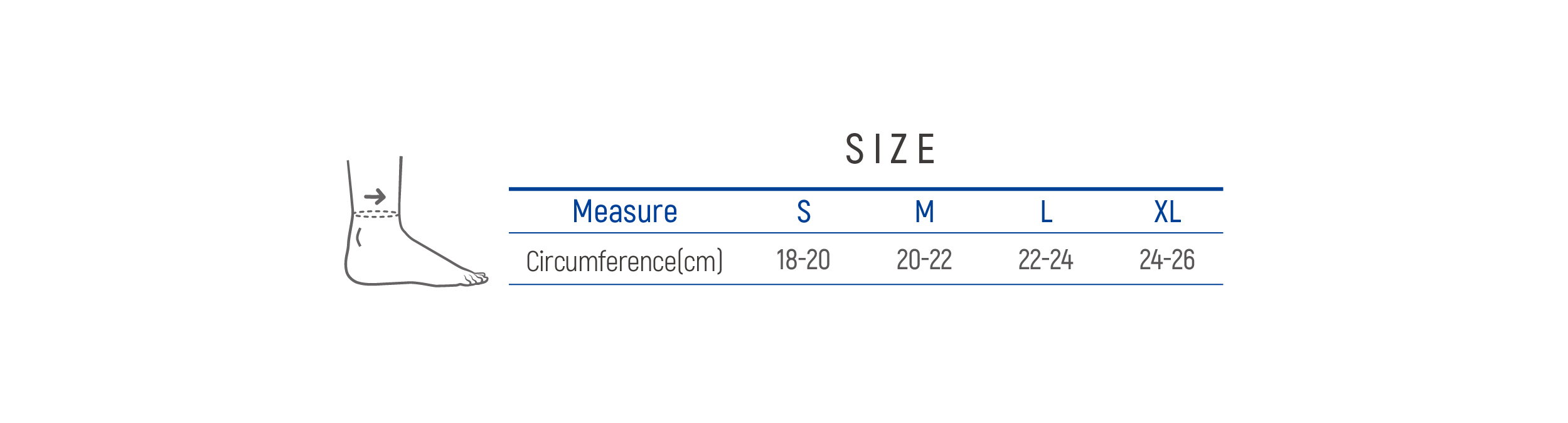
Task: Click the sole of the foot drawing
Action: tap(402, 283)
